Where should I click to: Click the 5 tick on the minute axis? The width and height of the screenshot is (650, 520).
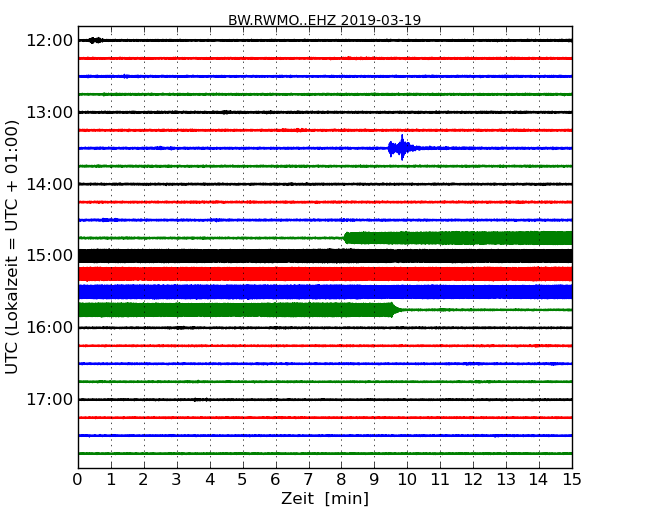pyautogui.click(x=243, y=480)
